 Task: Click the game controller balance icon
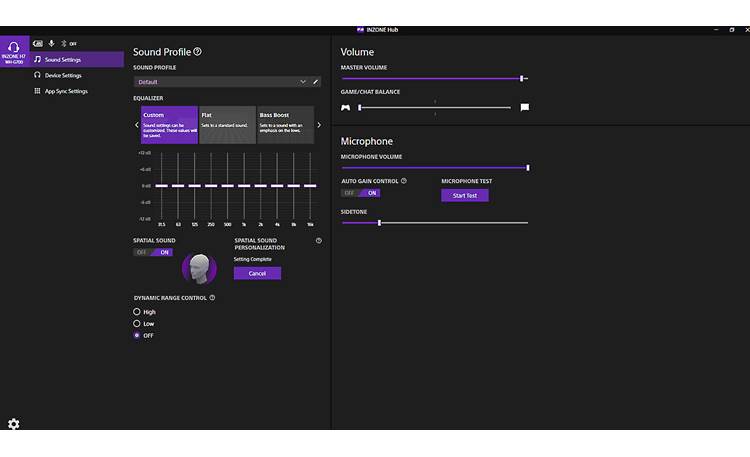pyautogui.click(x=345, y=108)
